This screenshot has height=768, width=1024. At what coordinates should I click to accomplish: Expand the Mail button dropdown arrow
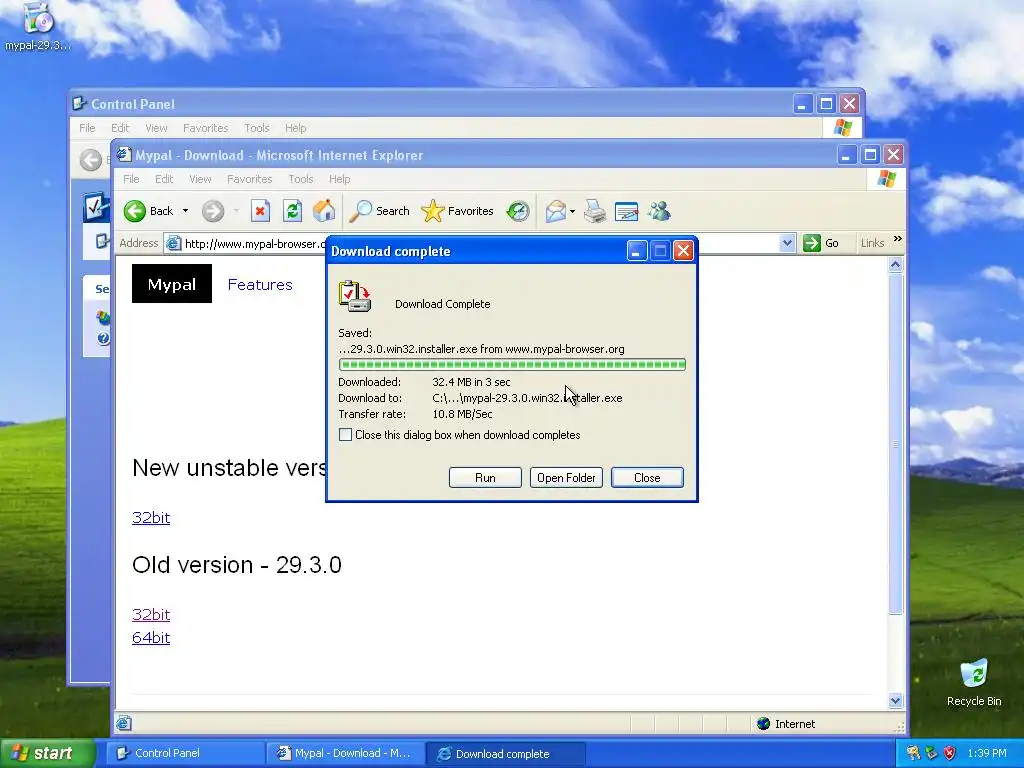pyautogui.click(x=572, y=211)
